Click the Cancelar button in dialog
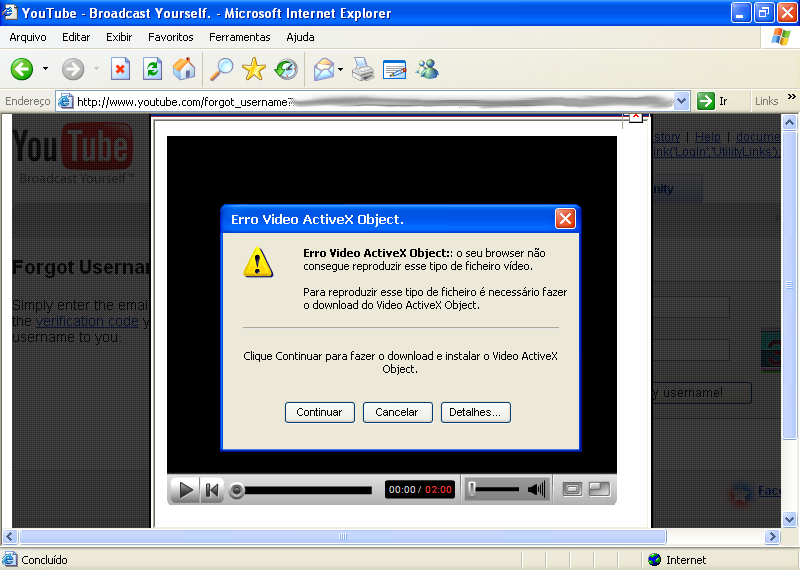Screen dimensions: 800x570 click(397, 412)
